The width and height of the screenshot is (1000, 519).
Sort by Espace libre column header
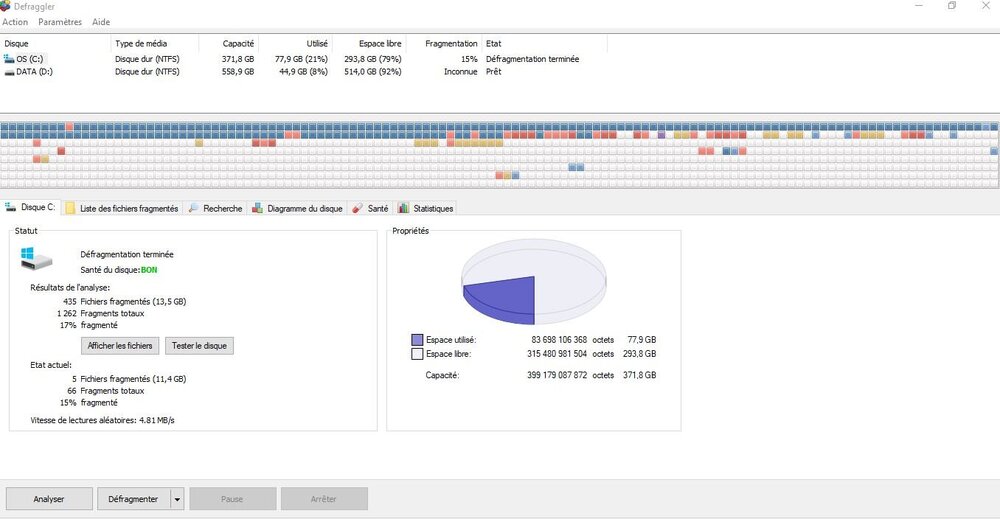click(x=369, y=43)
